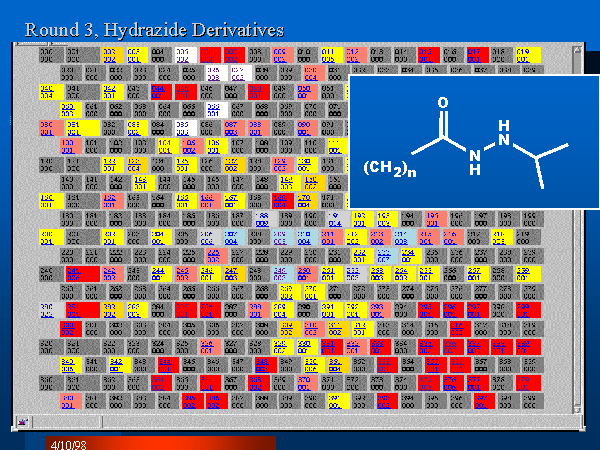Image resolution: width=600 pixels, height=450 pixels.
Task: Click the hydrazide chemical structure diagram
Action: 472,142
